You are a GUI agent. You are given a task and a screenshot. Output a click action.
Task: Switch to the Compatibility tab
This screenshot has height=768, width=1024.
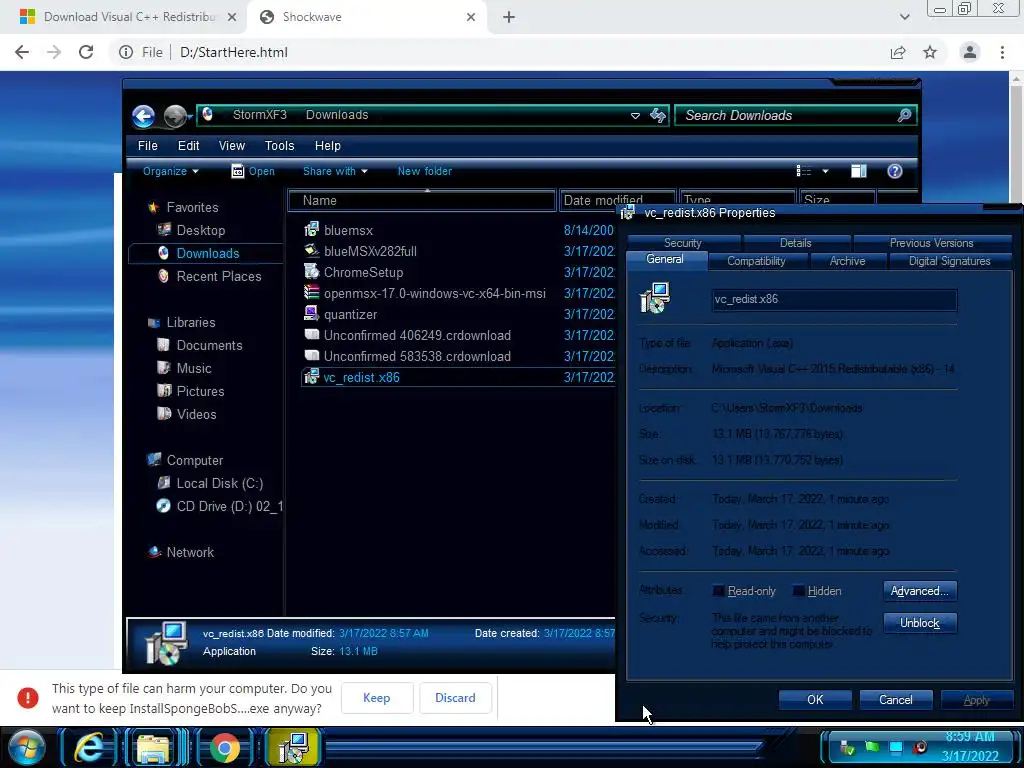coord(756,261)
